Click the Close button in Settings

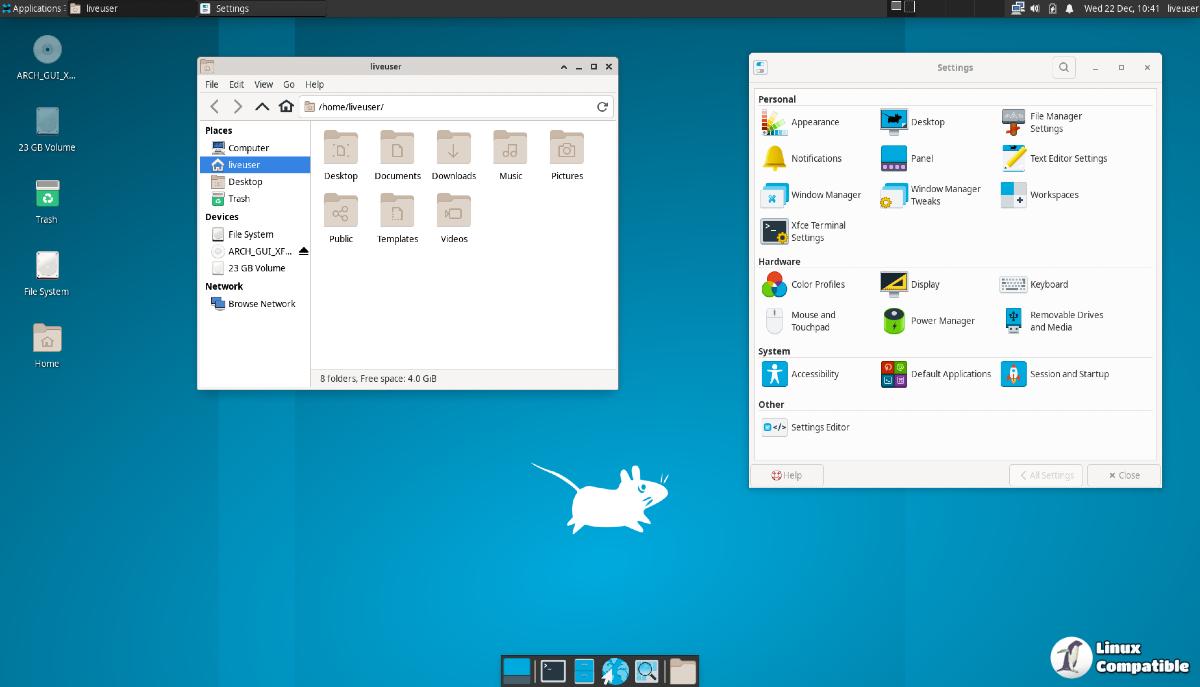(x=1124, y=475)
